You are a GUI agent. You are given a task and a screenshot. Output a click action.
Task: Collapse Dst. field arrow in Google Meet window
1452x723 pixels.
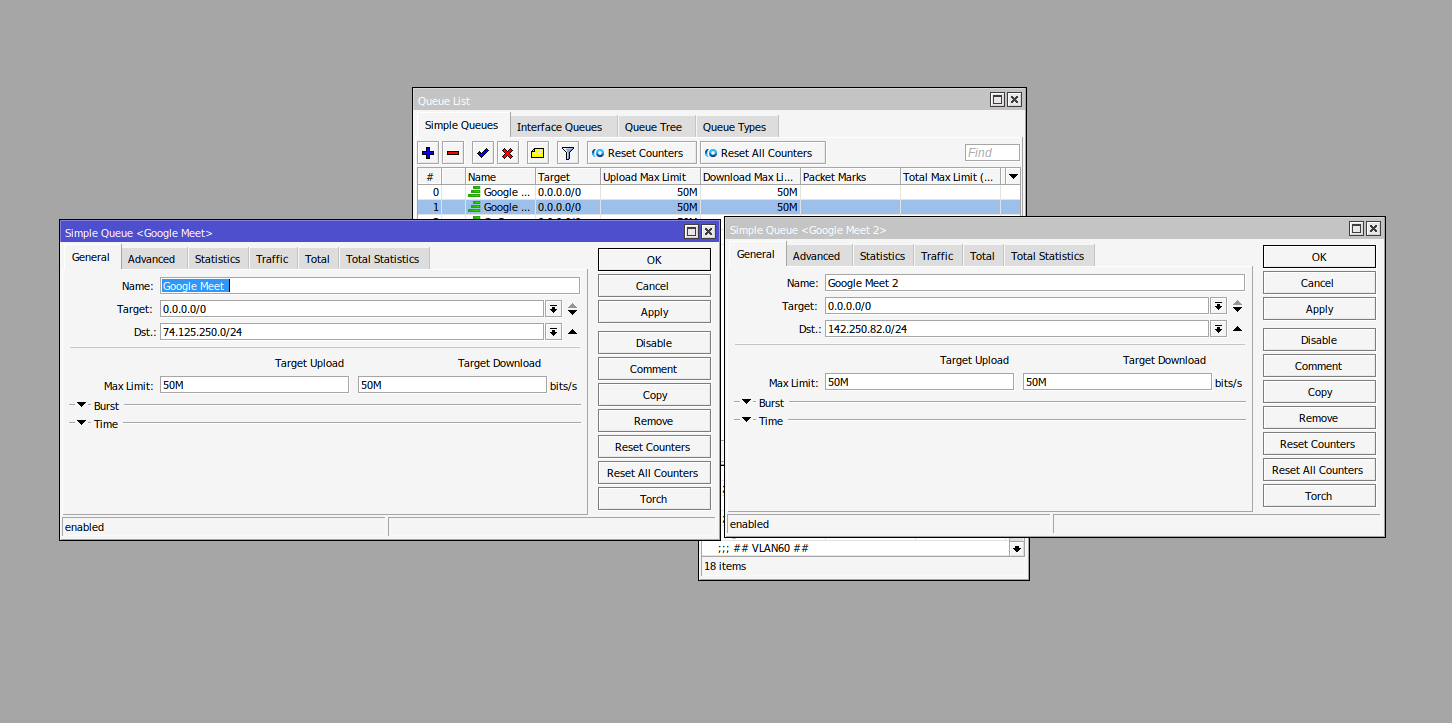click(x=572, y=332)
